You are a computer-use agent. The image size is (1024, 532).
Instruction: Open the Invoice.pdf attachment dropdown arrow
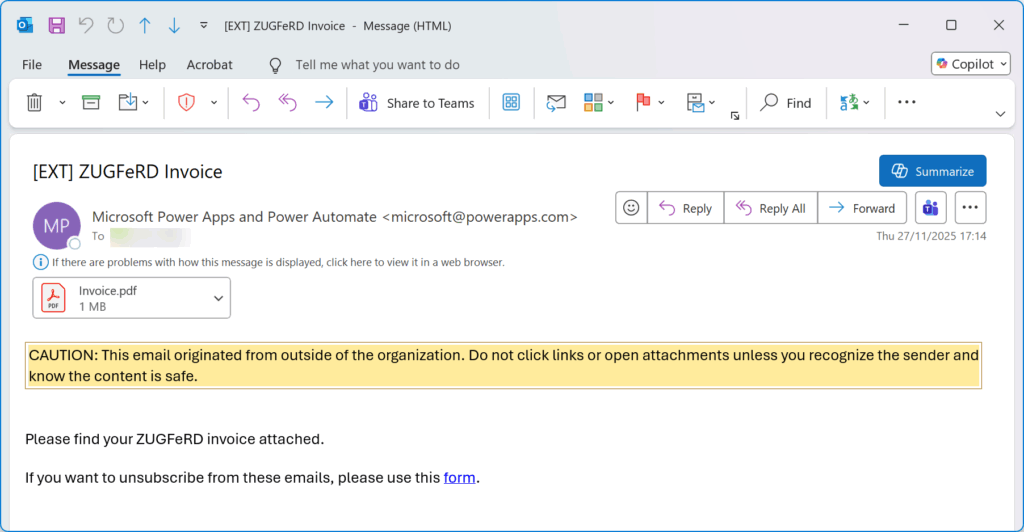(x=218, y=298)
